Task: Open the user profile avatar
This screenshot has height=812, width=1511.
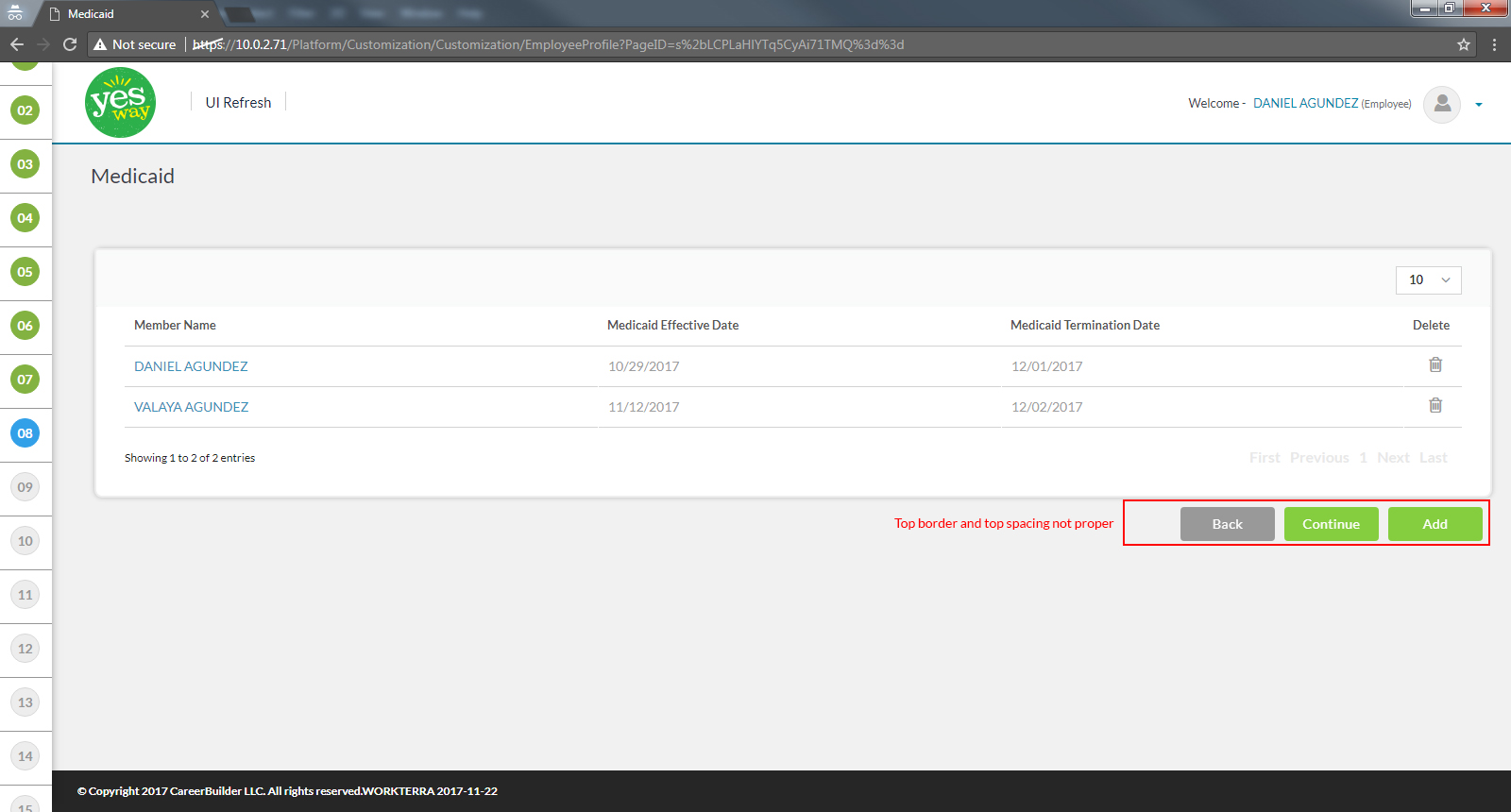Action: click(1441, 104)
